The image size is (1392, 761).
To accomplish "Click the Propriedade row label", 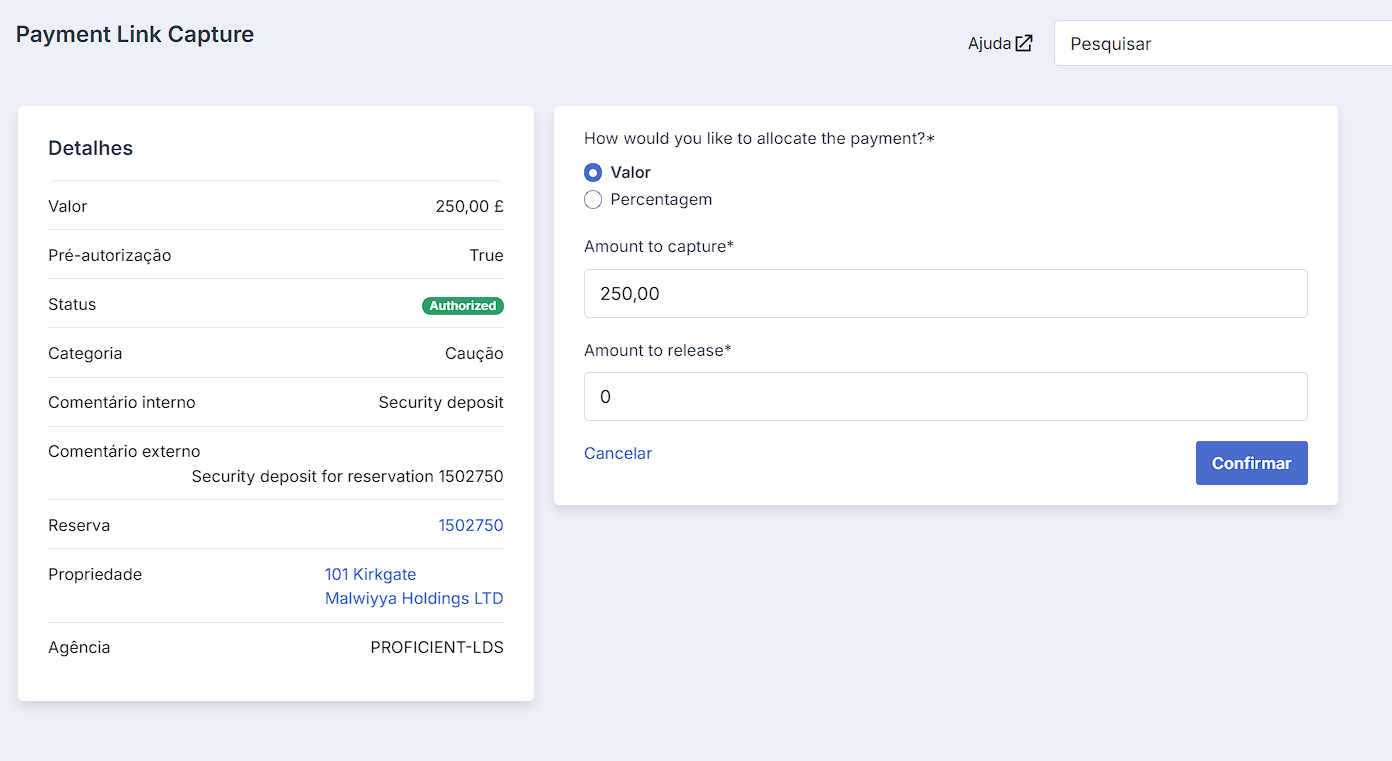I will (95, 575).
